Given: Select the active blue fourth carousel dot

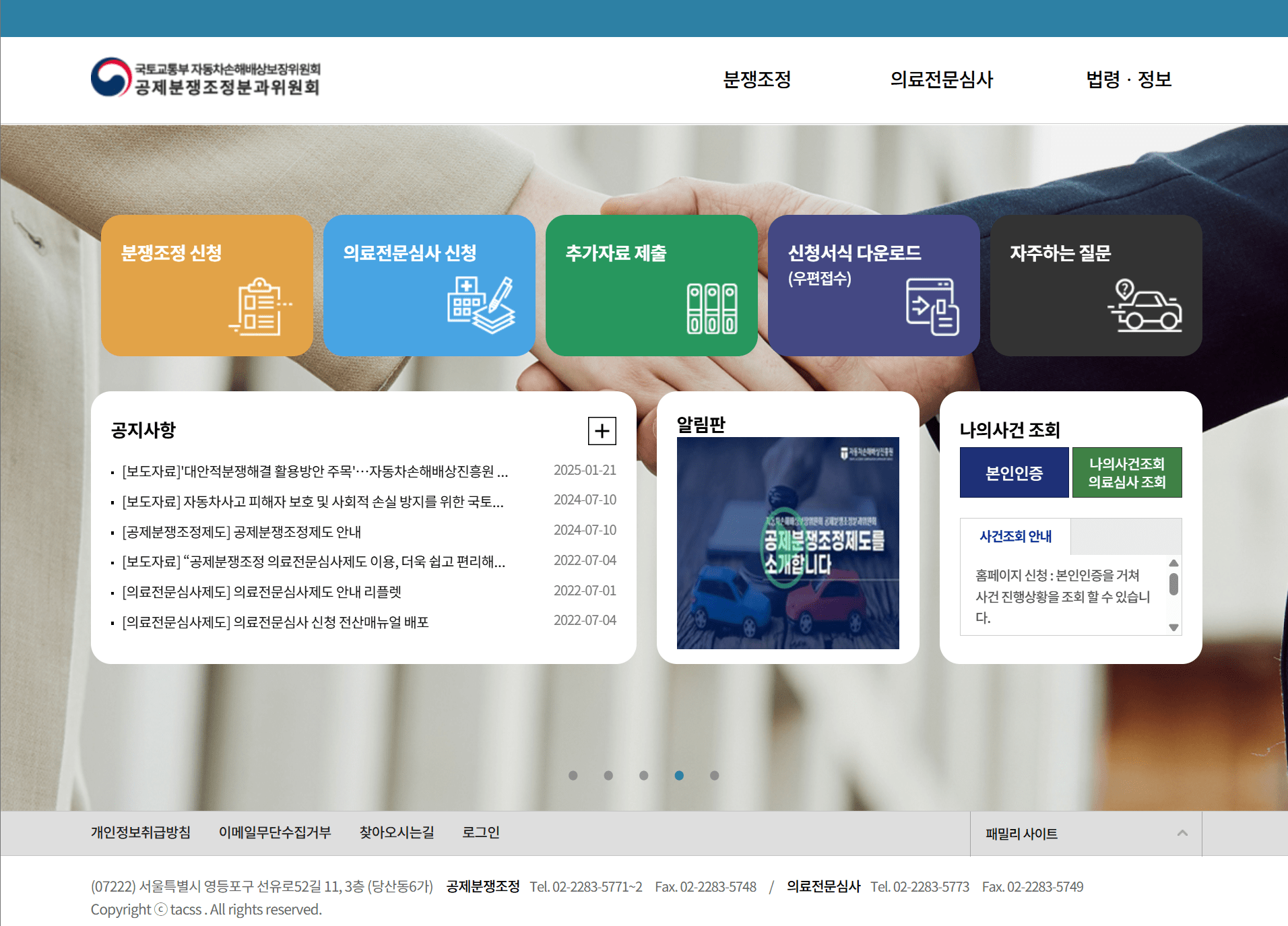Looking at the screenshot, I should (679, 775).
